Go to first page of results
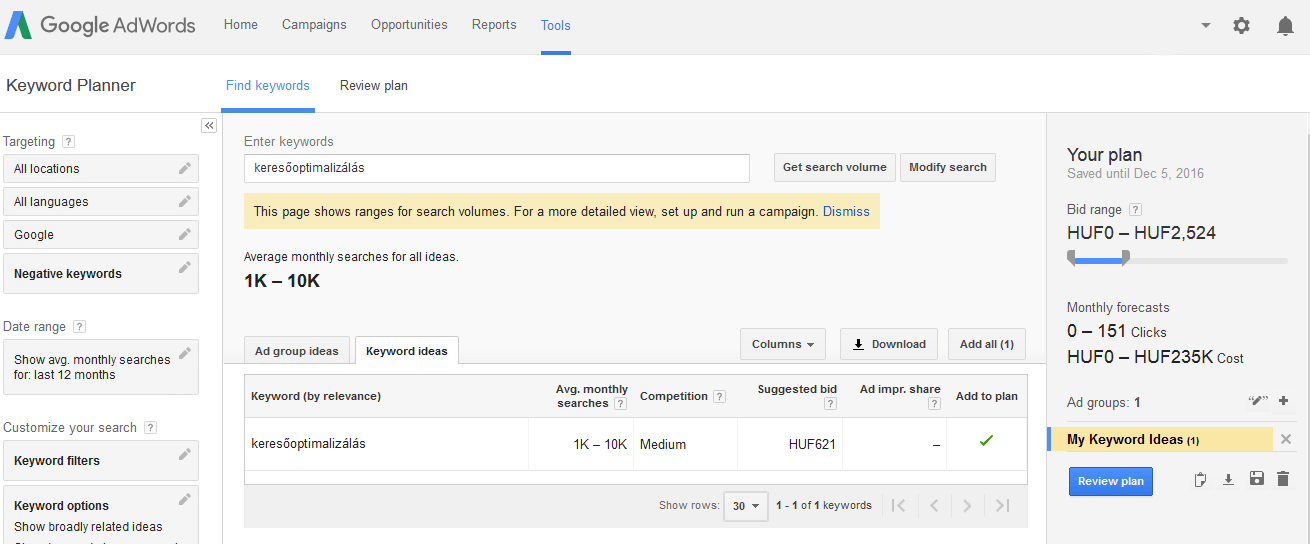Image resolution: width=1310 pixels, height=544 pixels. click(898, 506)
